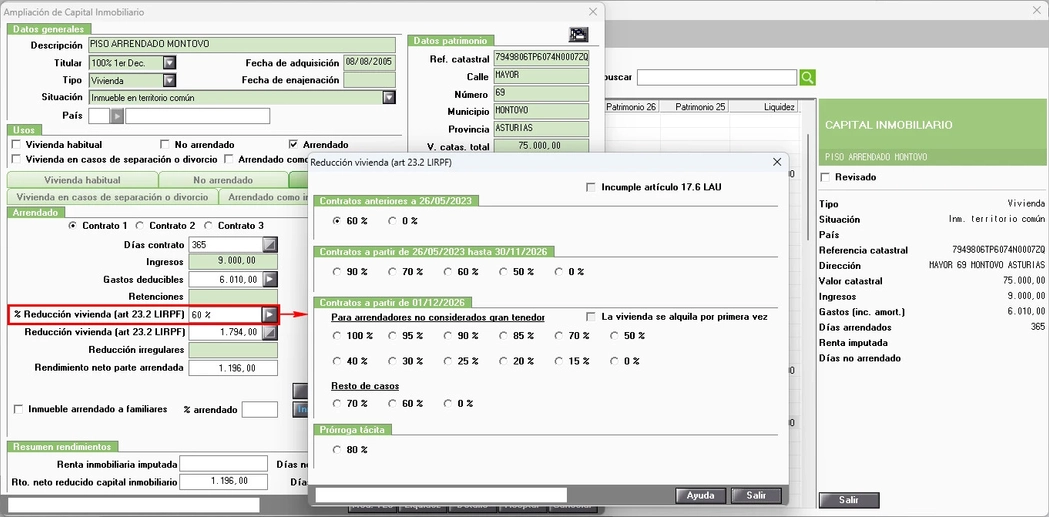Select 25 % reduction option
Screen dimensions: 1049x517
pyautogui.click(x=448, y=361)
